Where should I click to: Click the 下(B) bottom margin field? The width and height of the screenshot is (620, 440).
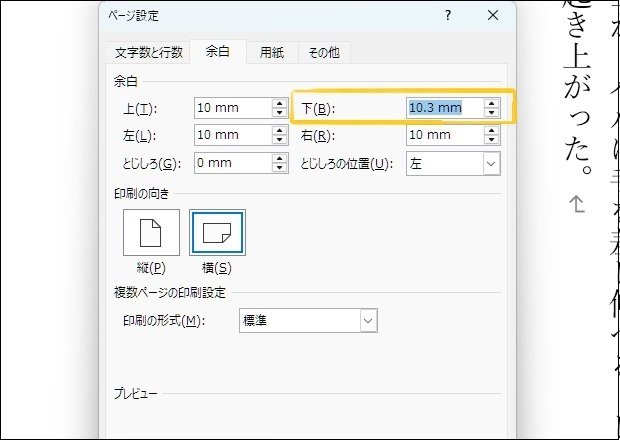pos(445,108)
